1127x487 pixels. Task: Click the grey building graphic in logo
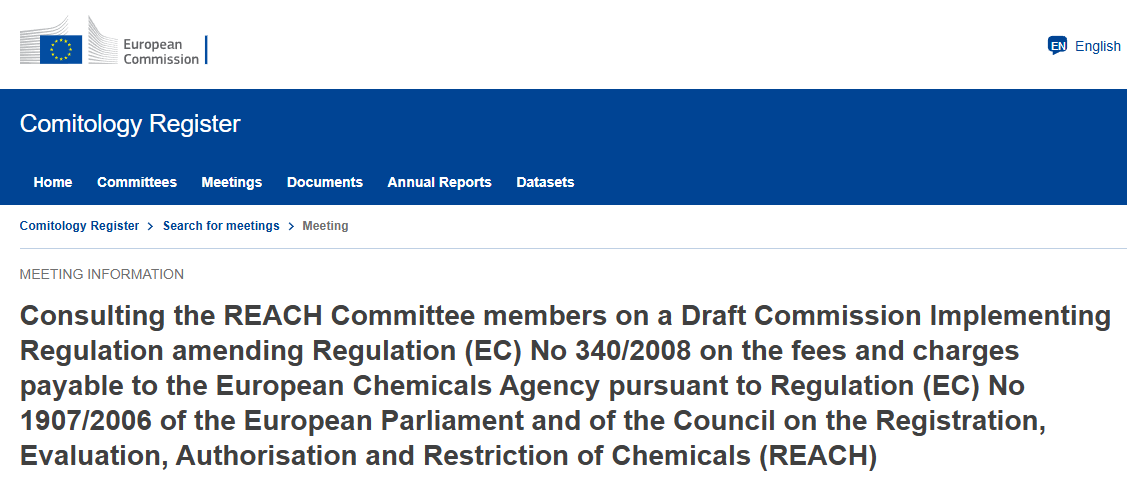(x=100, y=42)
